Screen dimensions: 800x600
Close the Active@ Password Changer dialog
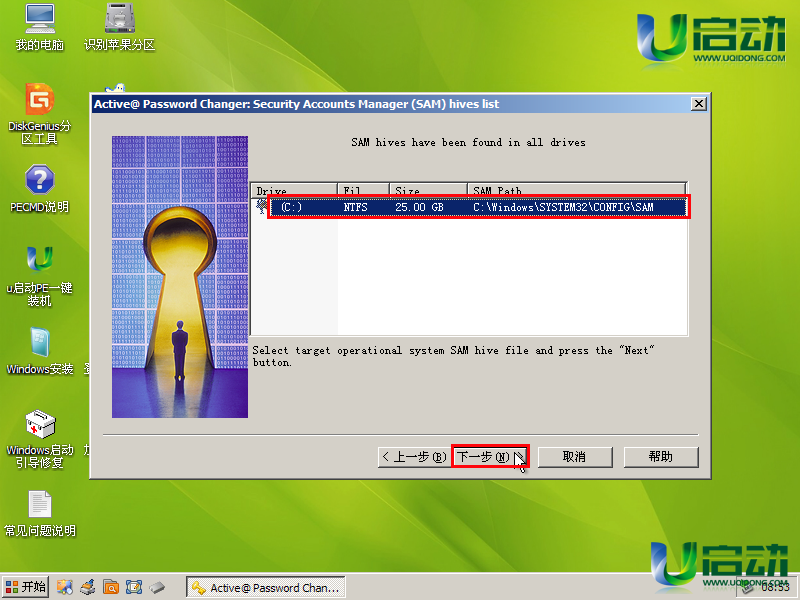[698, 104]
